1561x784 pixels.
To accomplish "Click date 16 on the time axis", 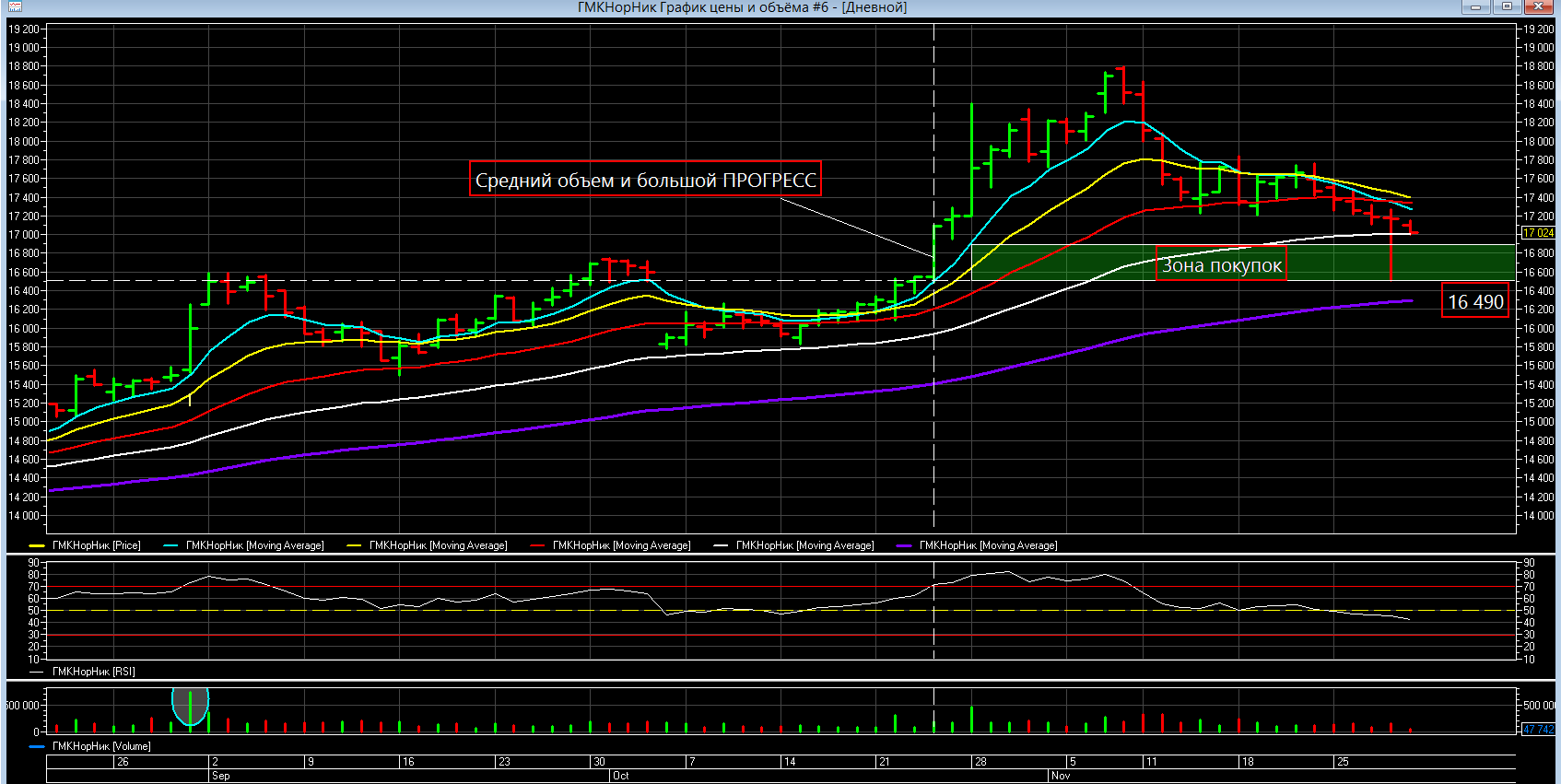I will [408, 762].
